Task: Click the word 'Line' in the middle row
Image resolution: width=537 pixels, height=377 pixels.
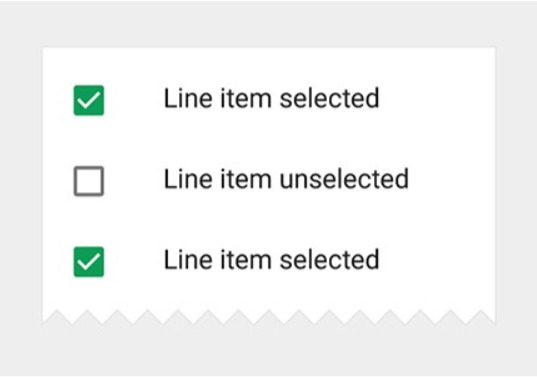Action: (x=188, y=179)
